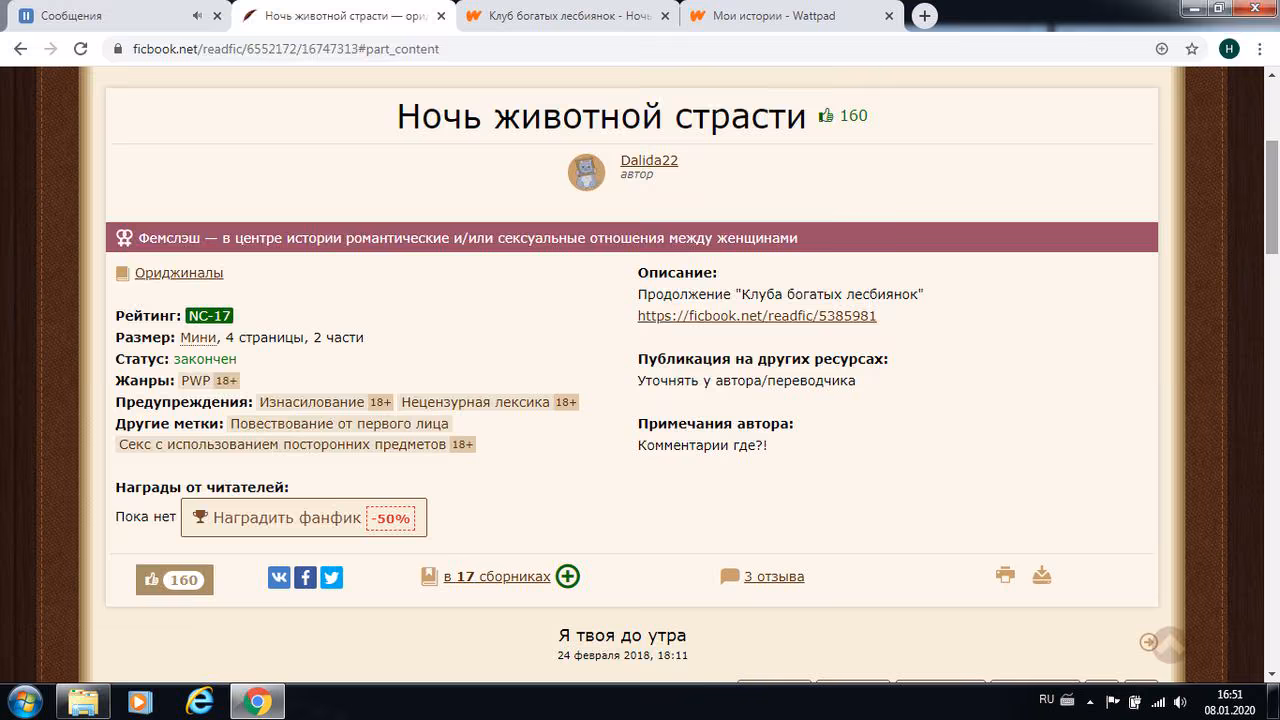Click the RU language indicator
Screen dimensions: 1280x720
[1046, 700]
